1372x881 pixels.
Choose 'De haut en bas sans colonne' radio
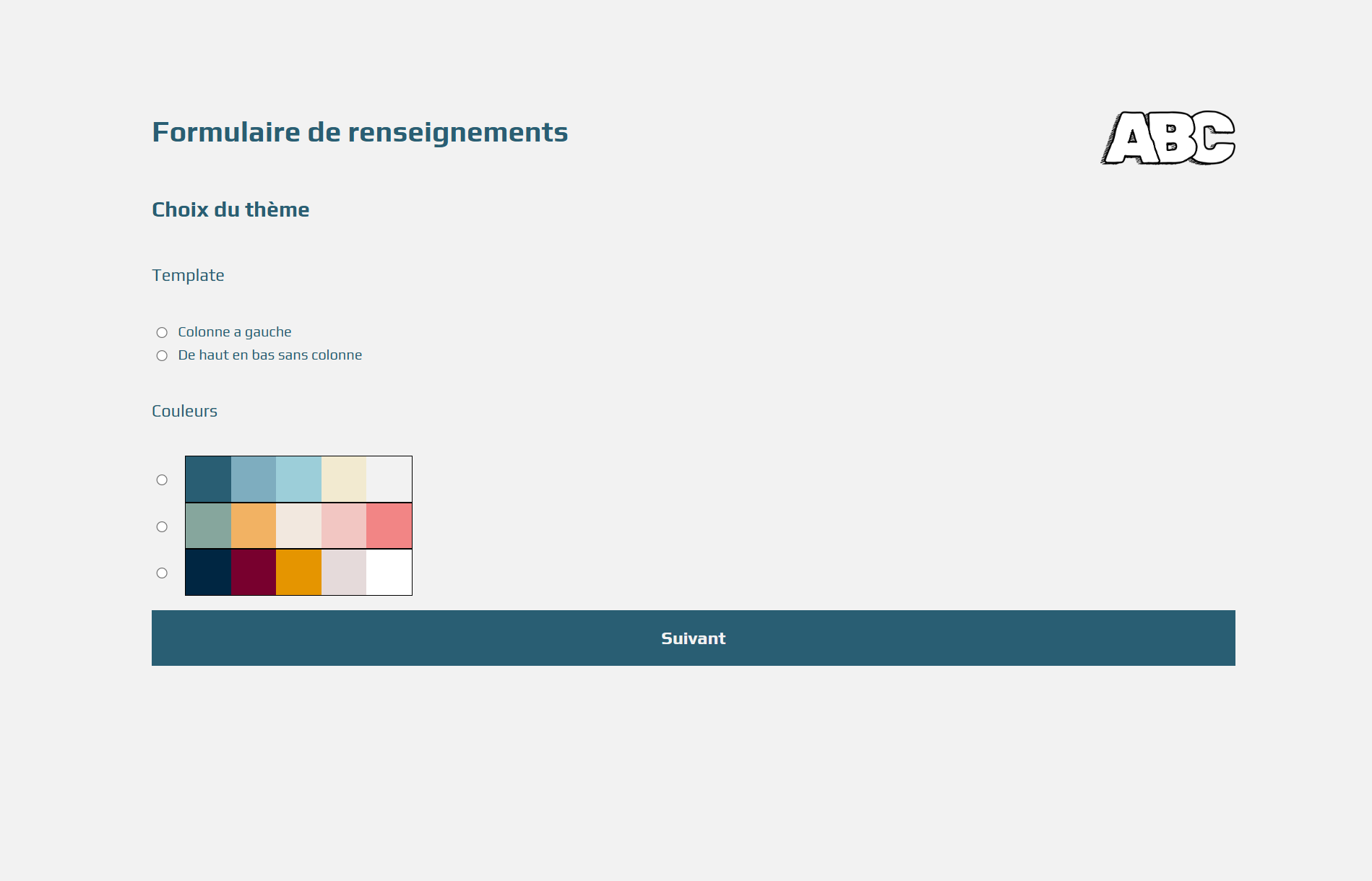click(162, 355)
